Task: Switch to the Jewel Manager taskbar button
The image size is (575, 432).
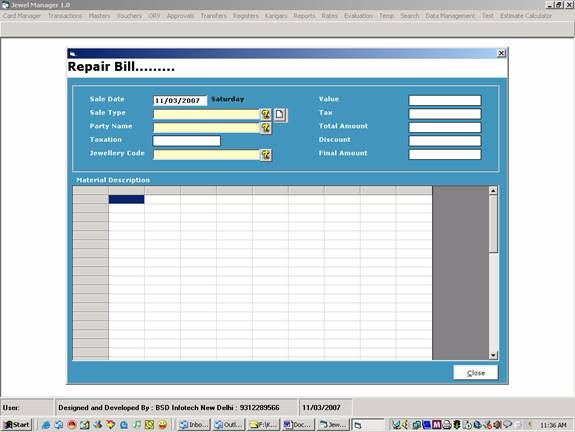Action: point(333,425)
